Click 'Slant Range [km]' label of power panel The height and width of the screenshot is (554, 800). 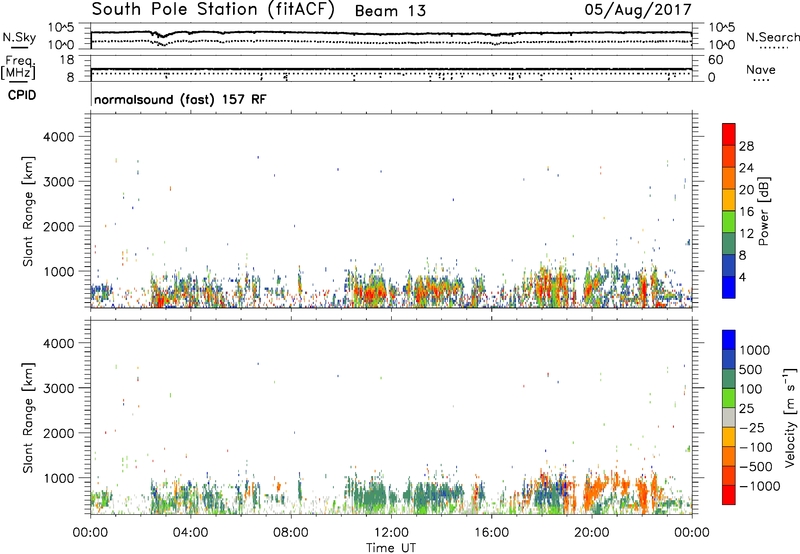click(28, 211)
